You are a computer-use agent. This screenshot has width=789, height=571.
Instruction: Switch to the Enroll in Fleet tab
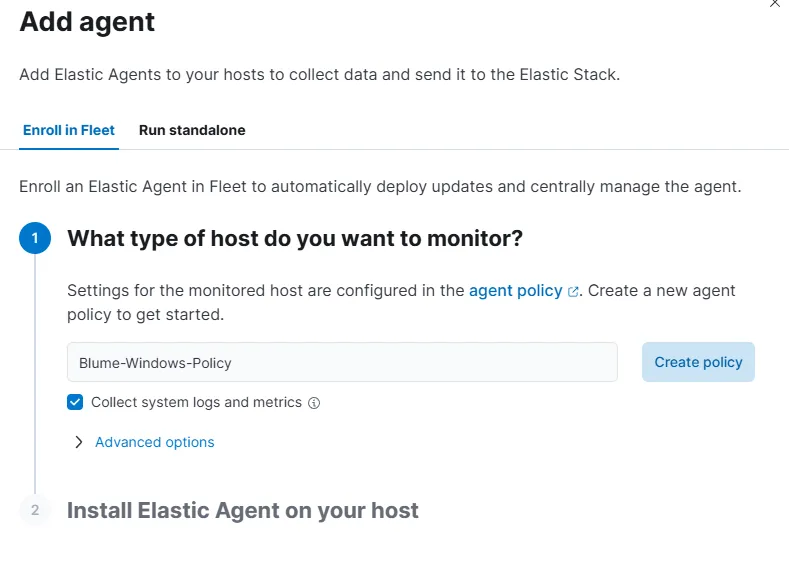69,130
